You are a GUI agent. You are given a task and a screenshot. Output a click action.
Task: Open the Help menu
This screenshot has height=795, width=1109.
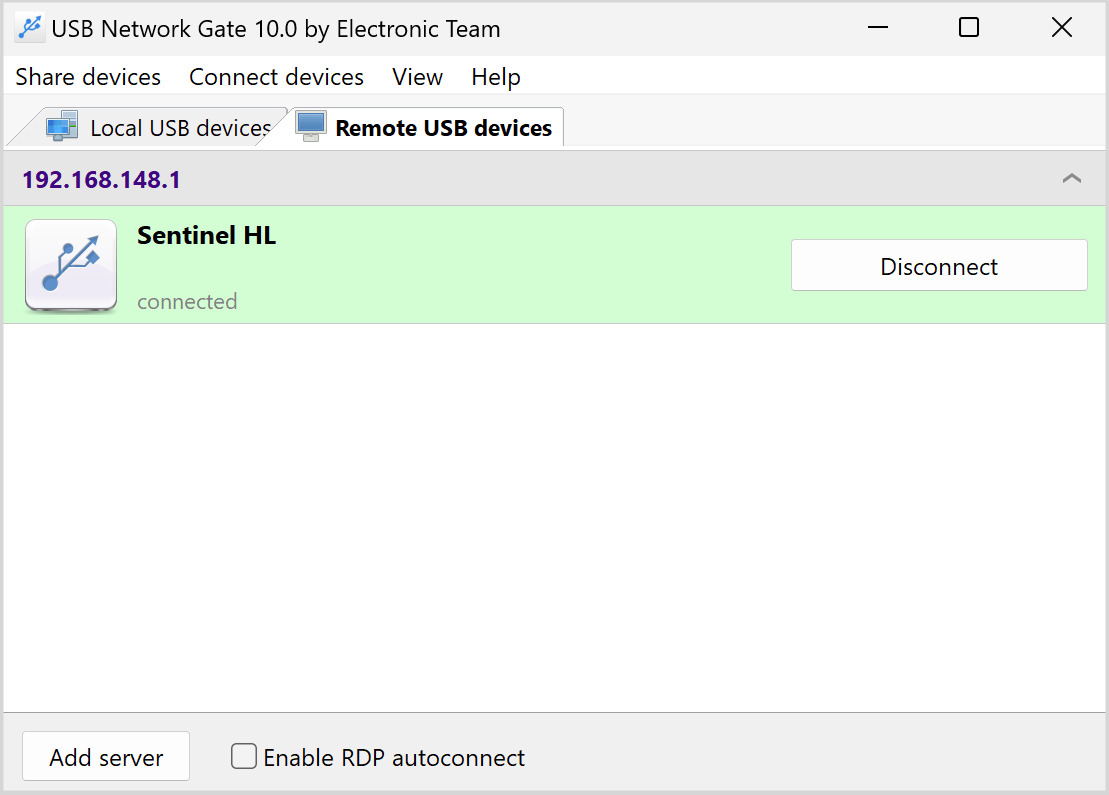coord(496,77)
